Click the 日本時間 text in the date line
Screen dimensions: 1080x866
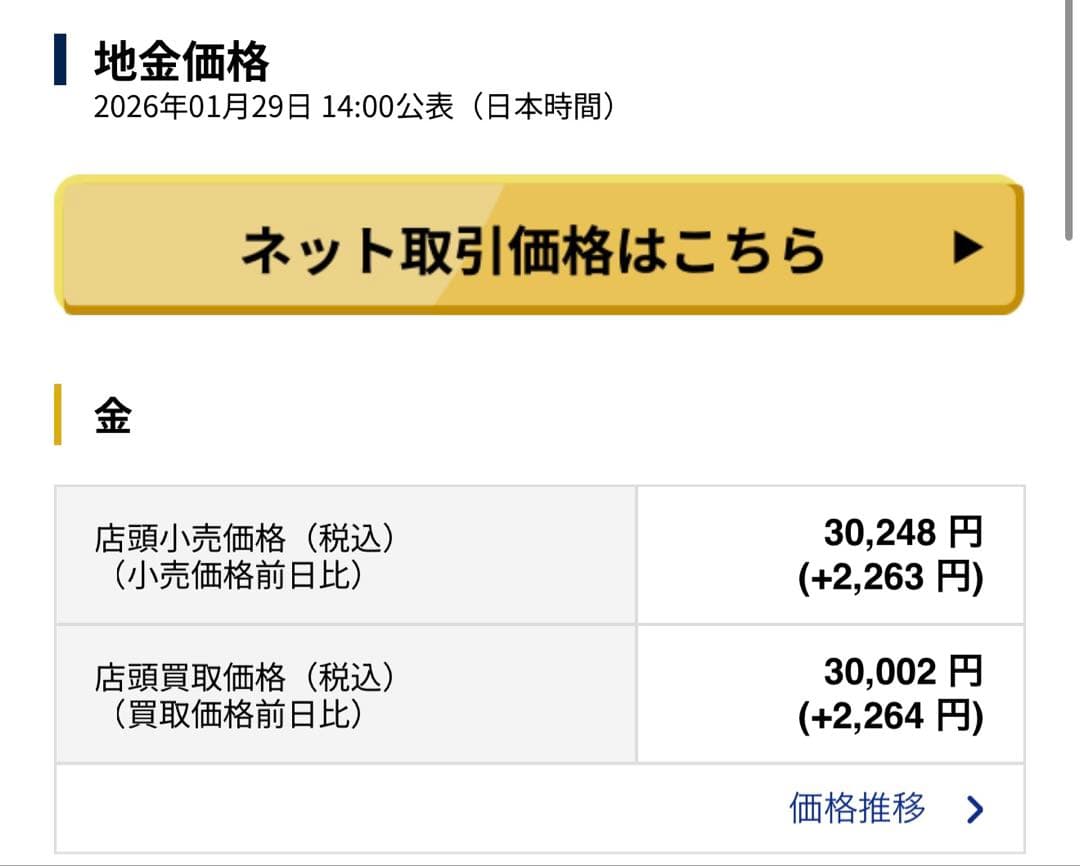(x=545, y=108)
